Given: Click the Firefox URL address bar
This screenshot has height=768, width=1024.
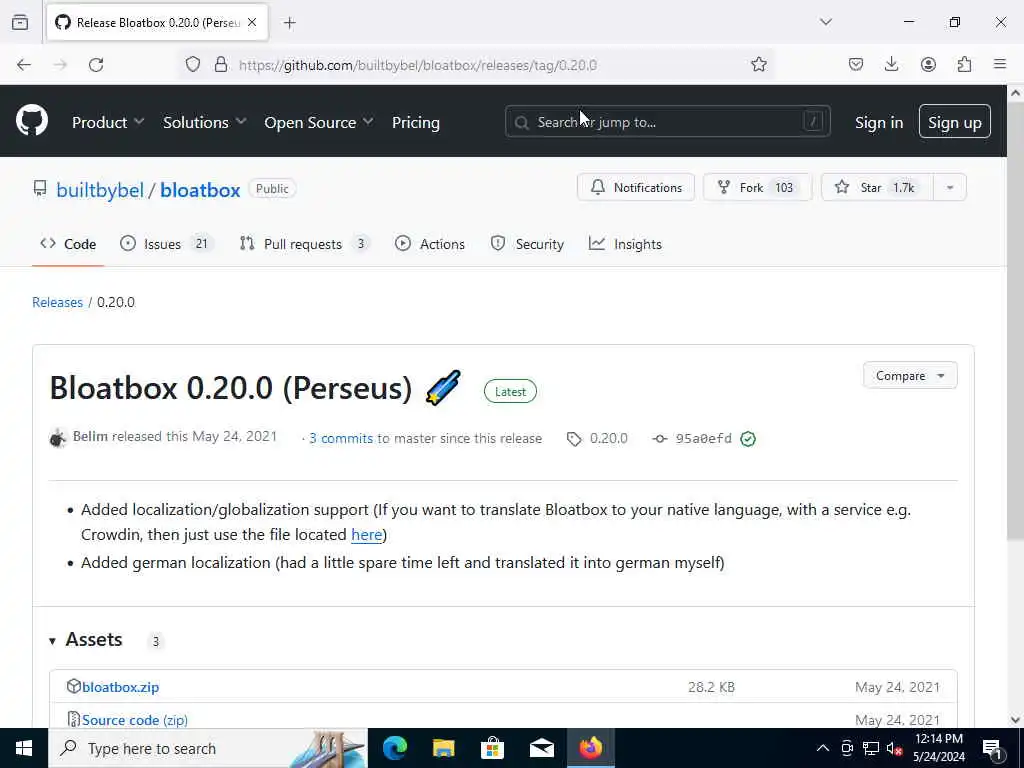Looking at the screenshot, I should [477, 65].
